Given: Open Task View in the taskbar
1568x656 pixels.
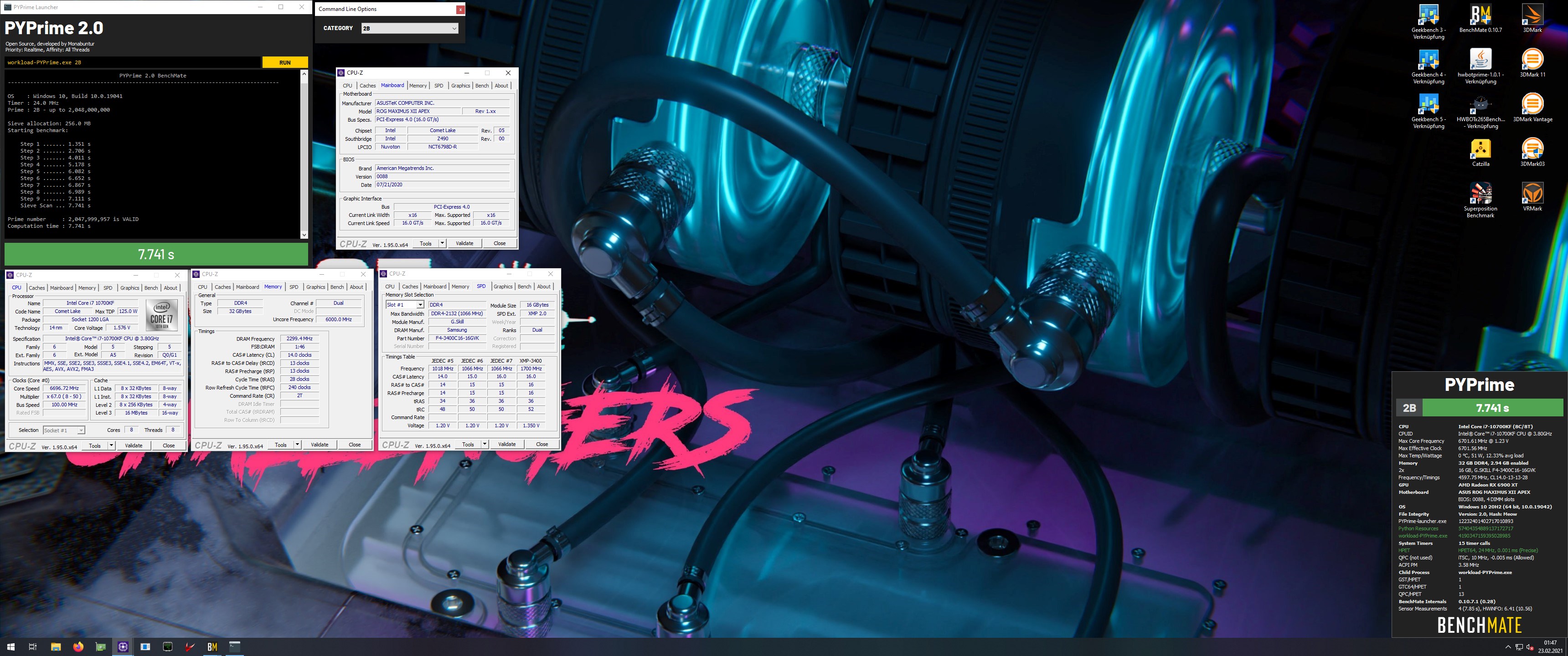Looking at the screenshot, I should tap(33, 647).
